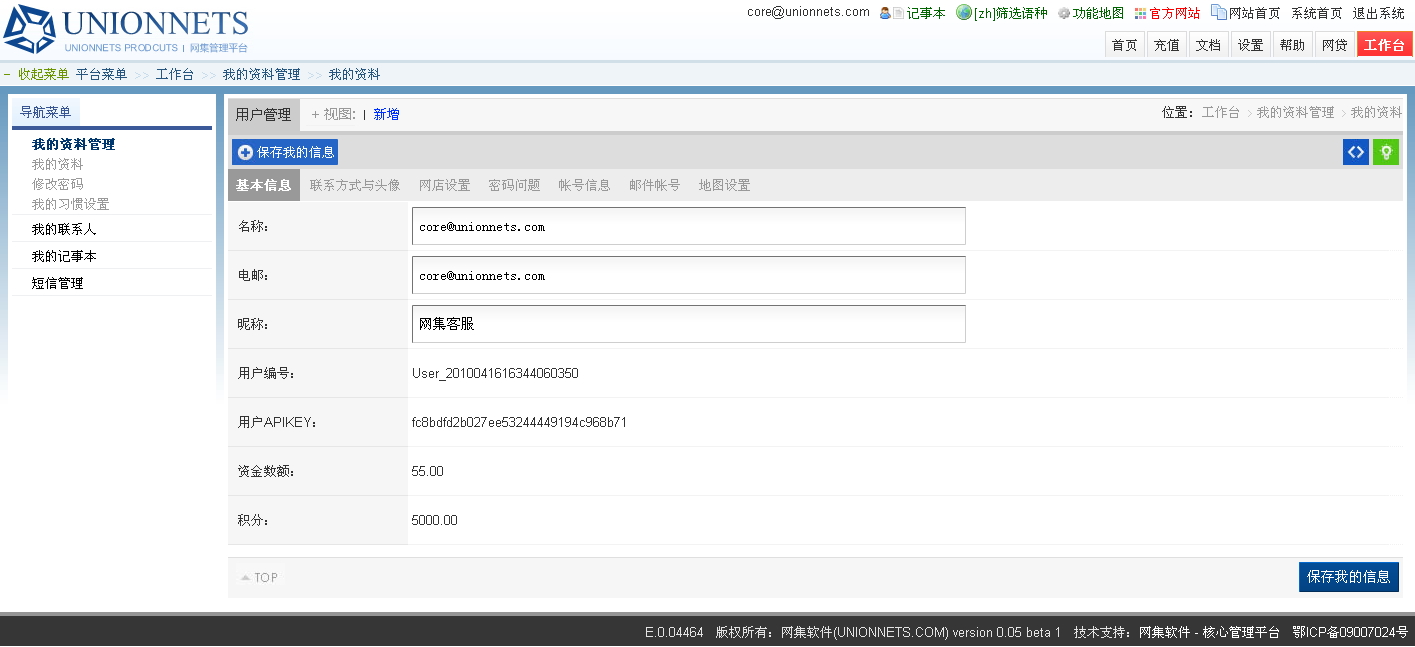Click the user icon beside 记事本
This screenshot has height=647, width=1415.
(x=885, y=14)
